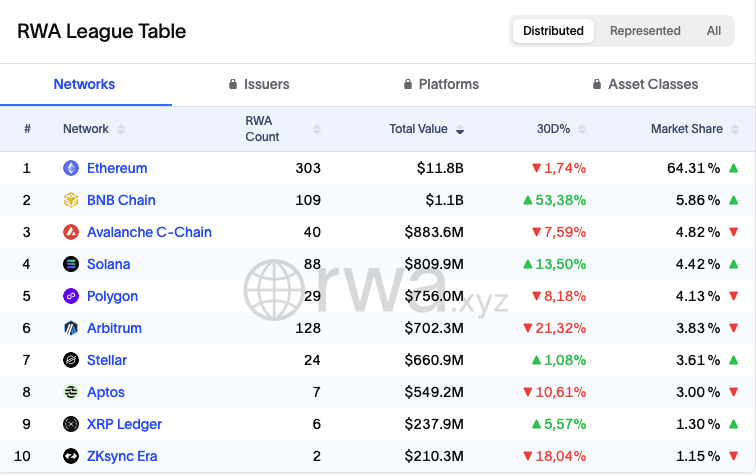The height and width of the screenshot is (475, 756).
Task: Sort table by RWA Count column
Action: pyautogui.click(x=283, y=129)
